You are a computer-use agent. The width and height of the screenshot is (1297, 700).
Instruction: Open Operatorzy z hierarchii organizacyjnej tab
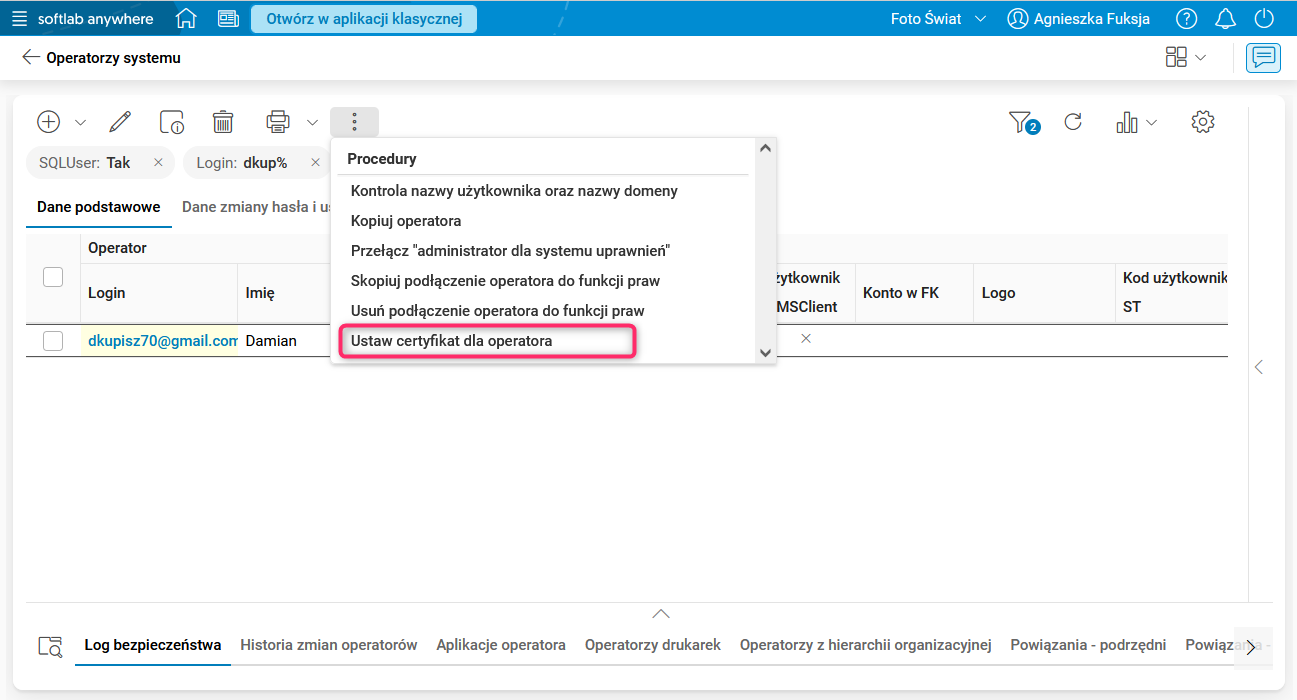click(x=865, y=645)
